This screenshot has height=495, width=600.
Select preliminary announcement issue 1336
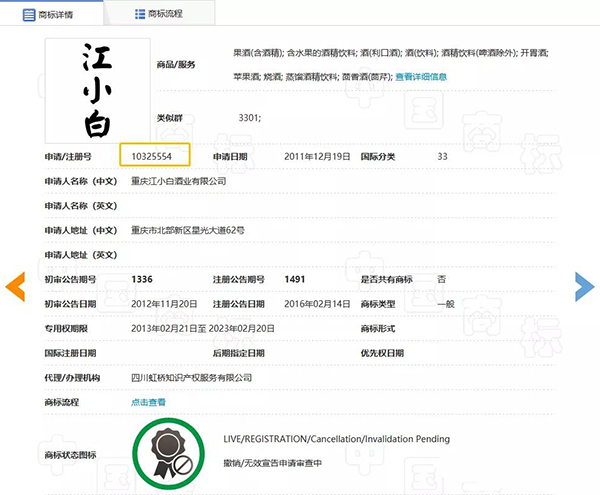pyautogui.click(x=142, y=279)
